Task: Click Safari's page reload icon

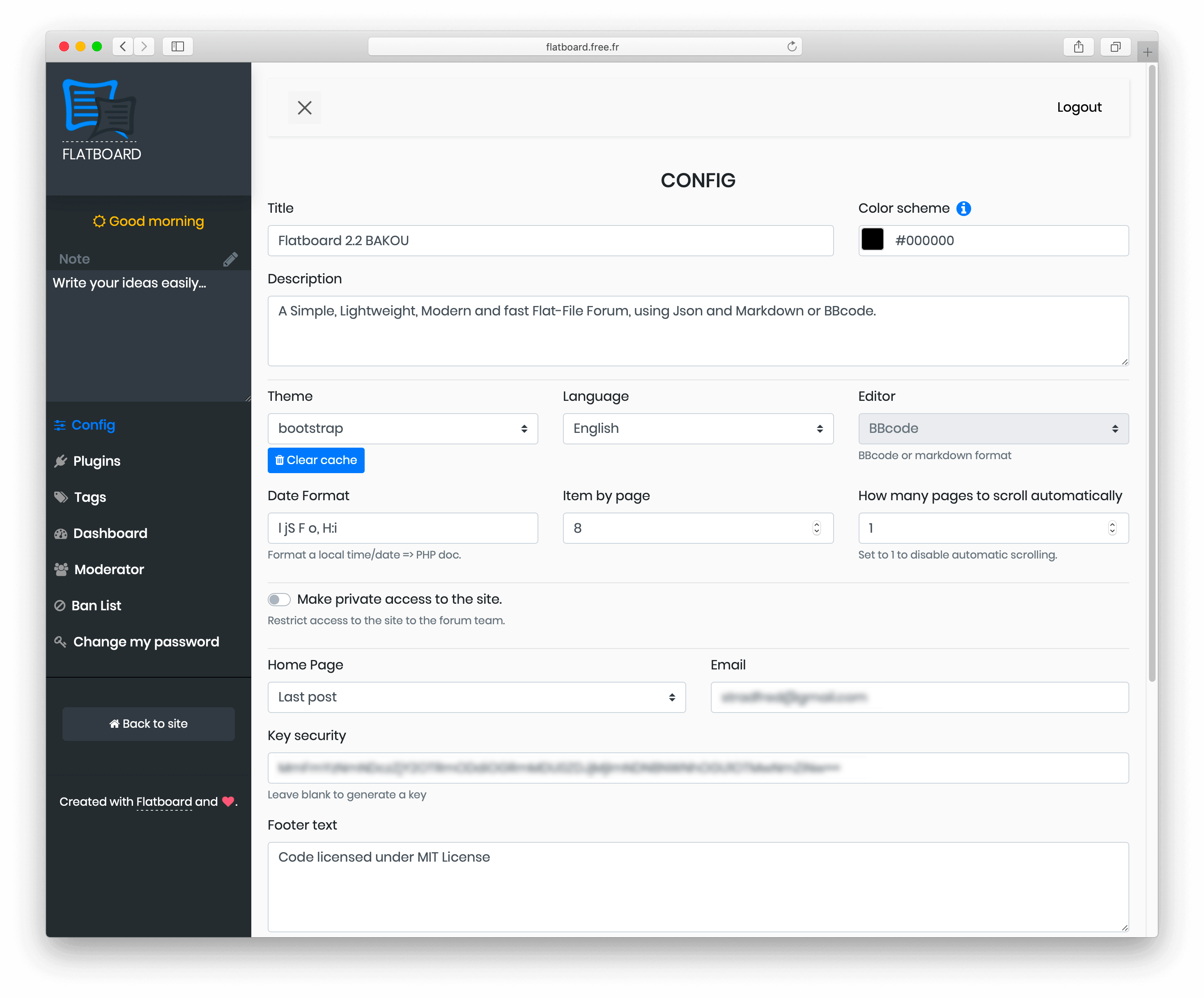Action: tap(792, 47)
